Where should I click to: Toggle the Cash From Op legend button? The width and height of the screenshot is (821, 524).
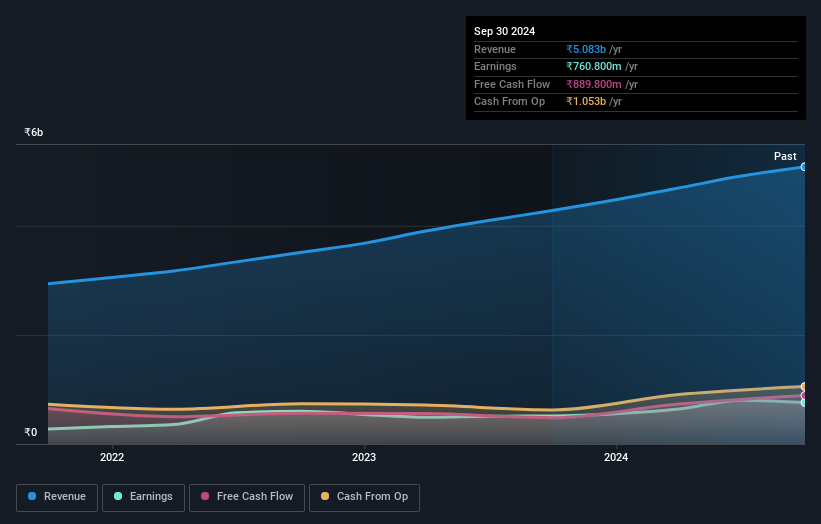pos(364,497)
